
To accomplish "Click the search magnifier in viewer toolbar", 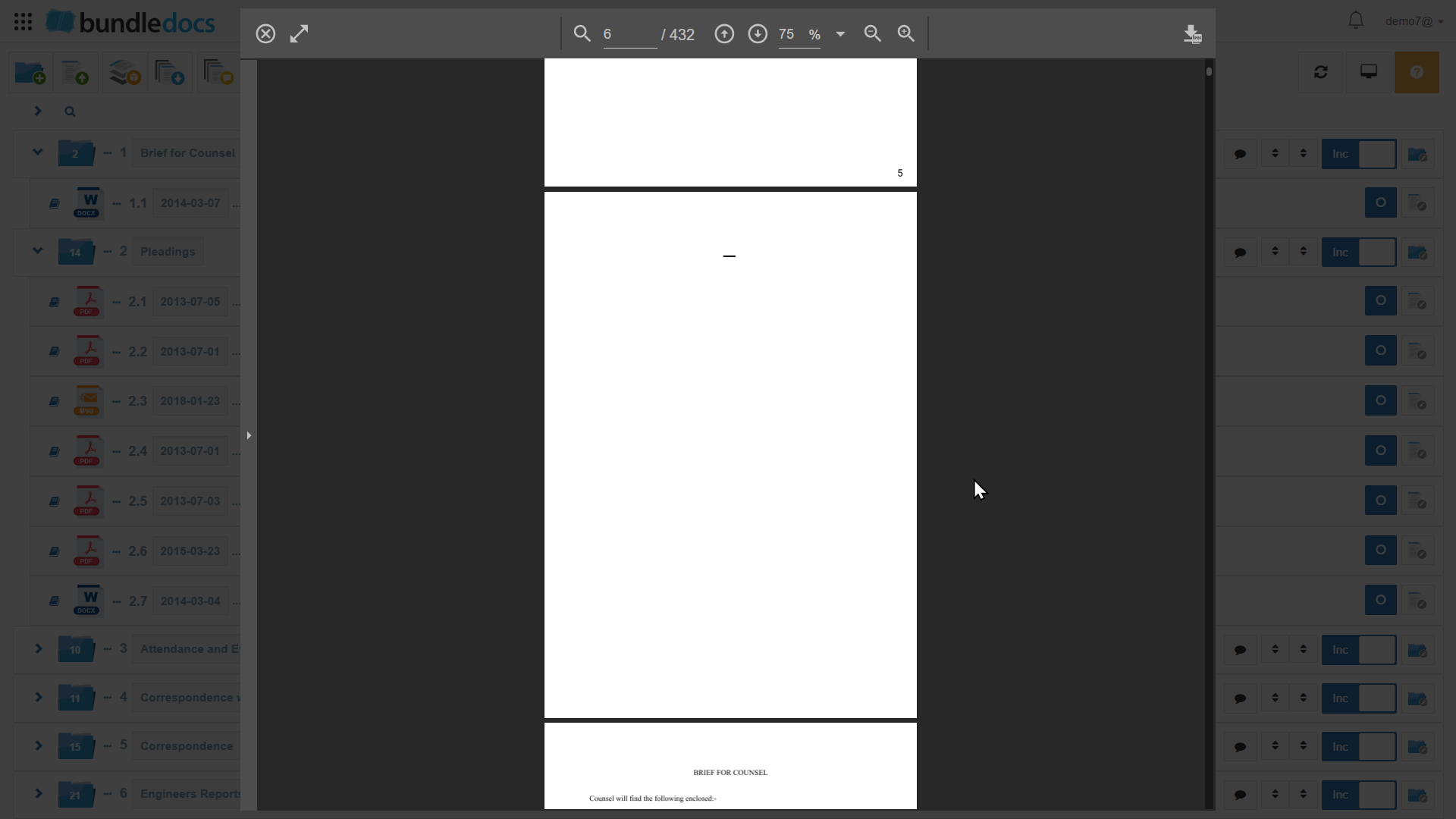I will 582,34.
